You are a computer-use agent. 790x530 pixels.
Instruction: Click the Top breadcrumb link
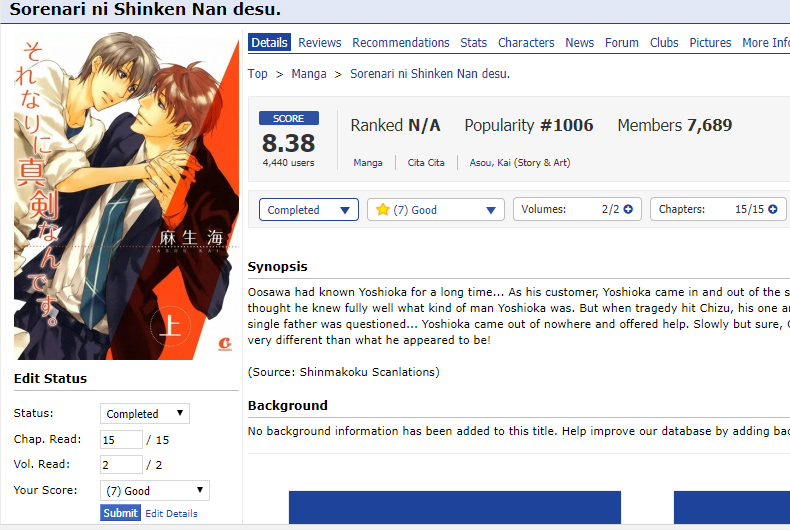257,74
